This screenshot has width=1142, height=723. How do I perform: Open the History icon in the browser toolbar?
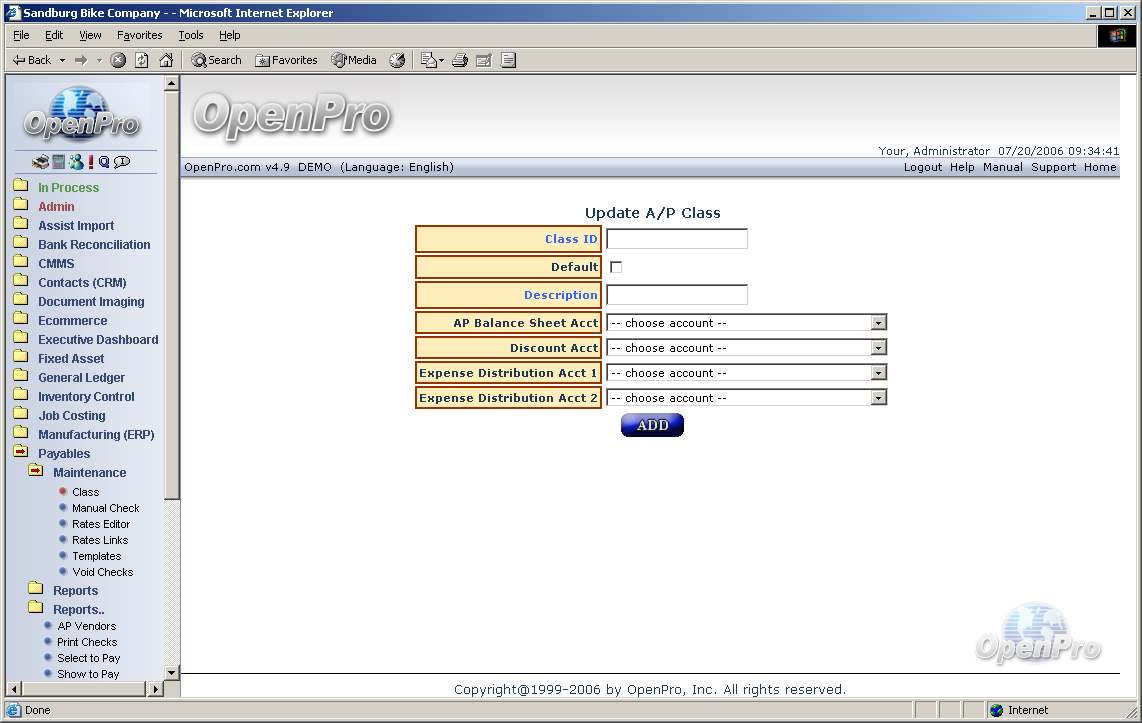[397, 60]
